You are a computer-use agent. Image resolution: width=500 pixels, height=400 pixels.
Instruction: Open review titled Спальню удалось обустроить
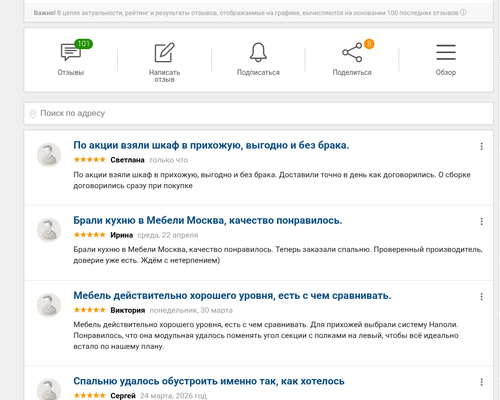[x=209, y=381]
